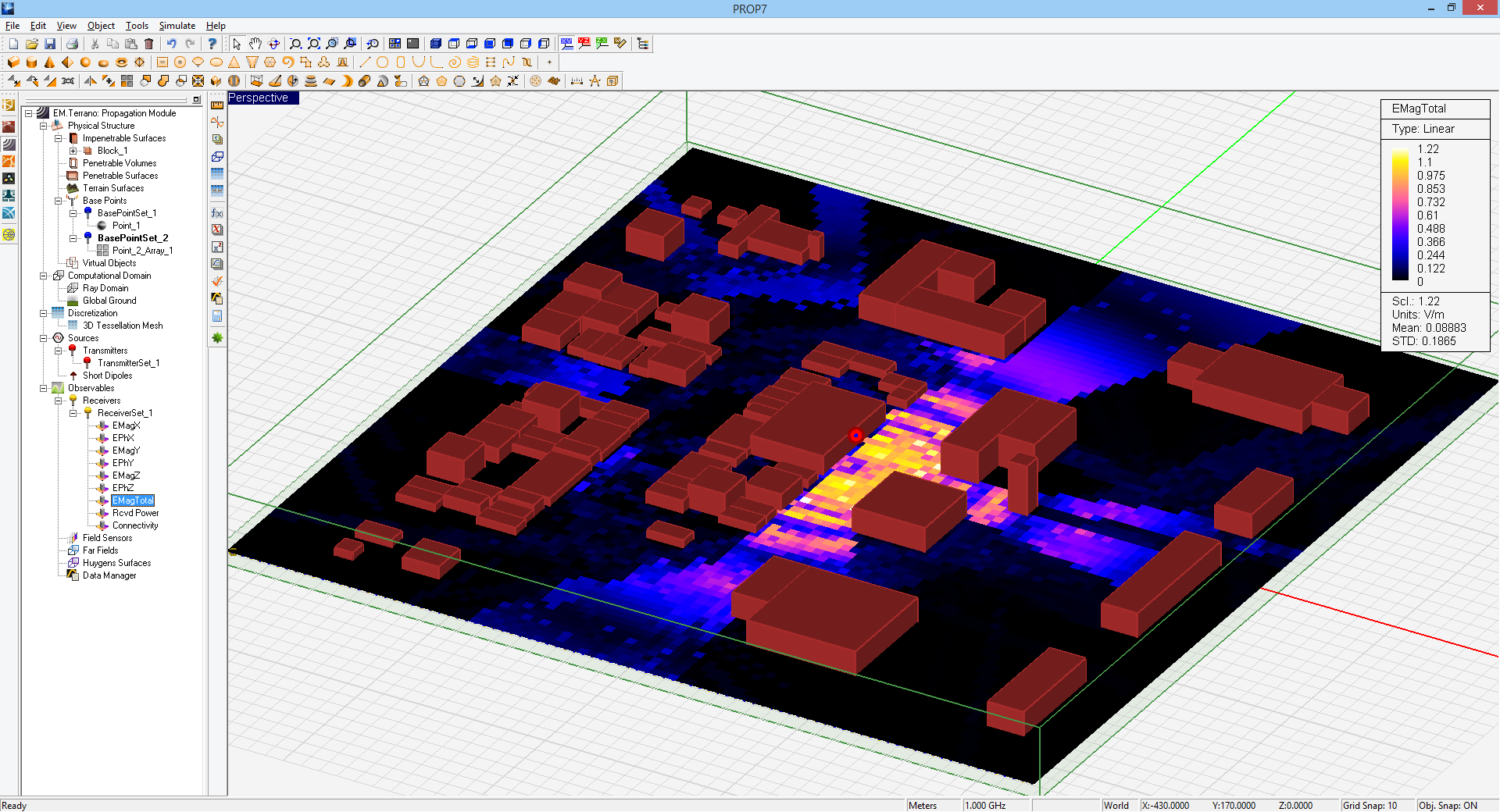Click the EMagTotal color scale bar

[x=1400, y=215]
